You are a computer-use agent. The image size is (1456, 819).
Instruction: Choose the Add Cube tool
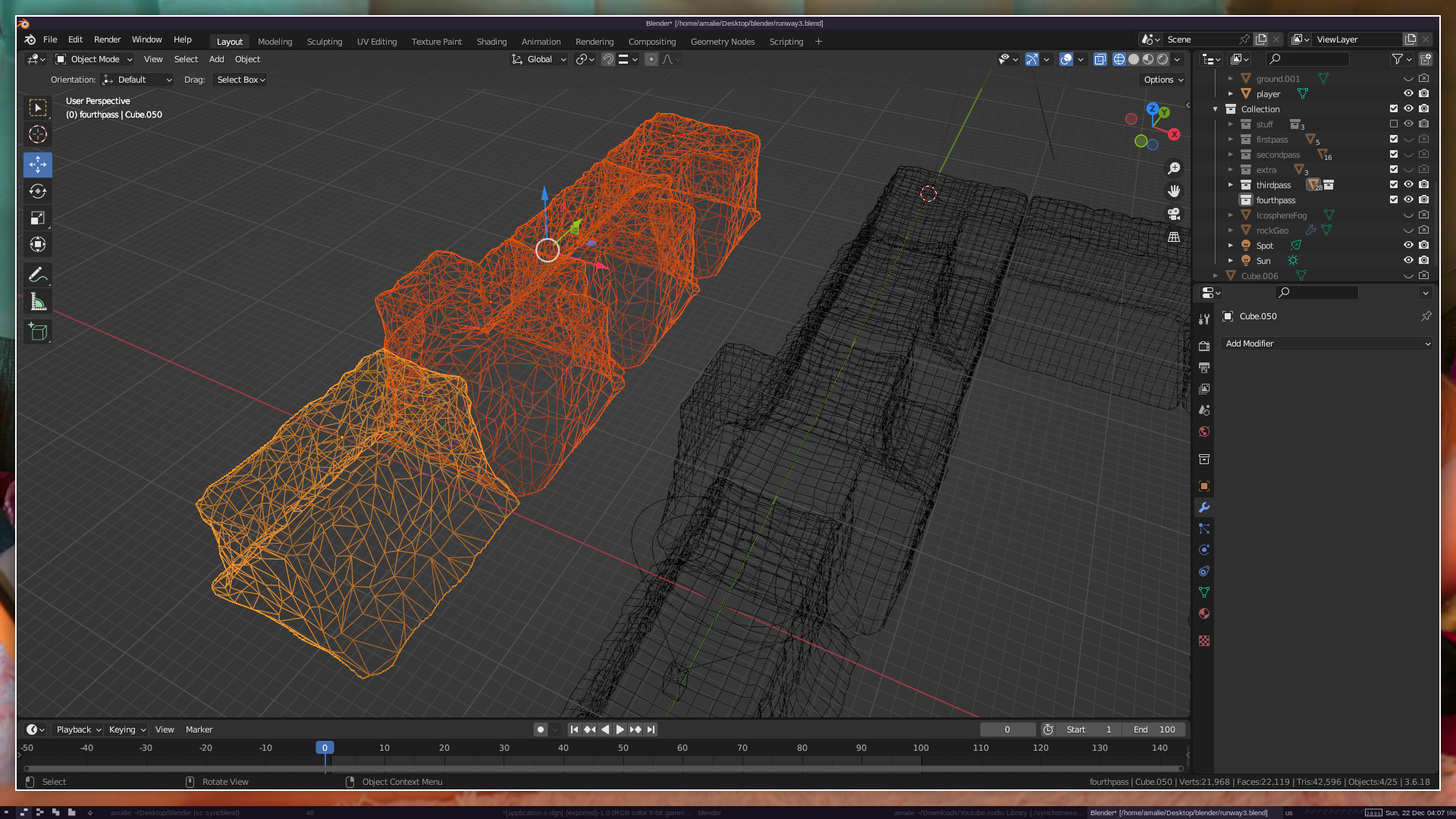(38, 332)
